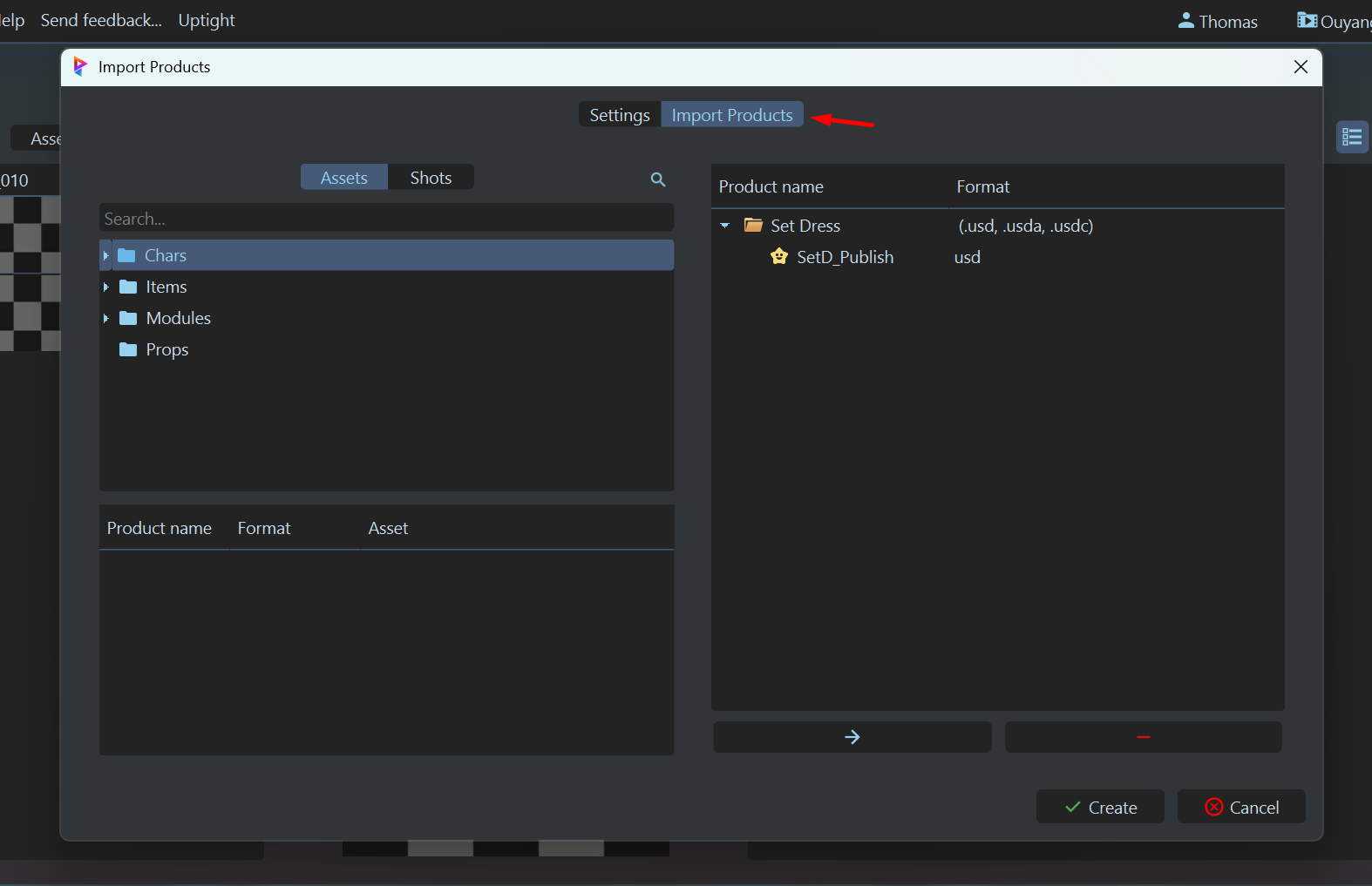Open Send feedback menu item
Screen dimensions: 1372x886
point(101,20)
